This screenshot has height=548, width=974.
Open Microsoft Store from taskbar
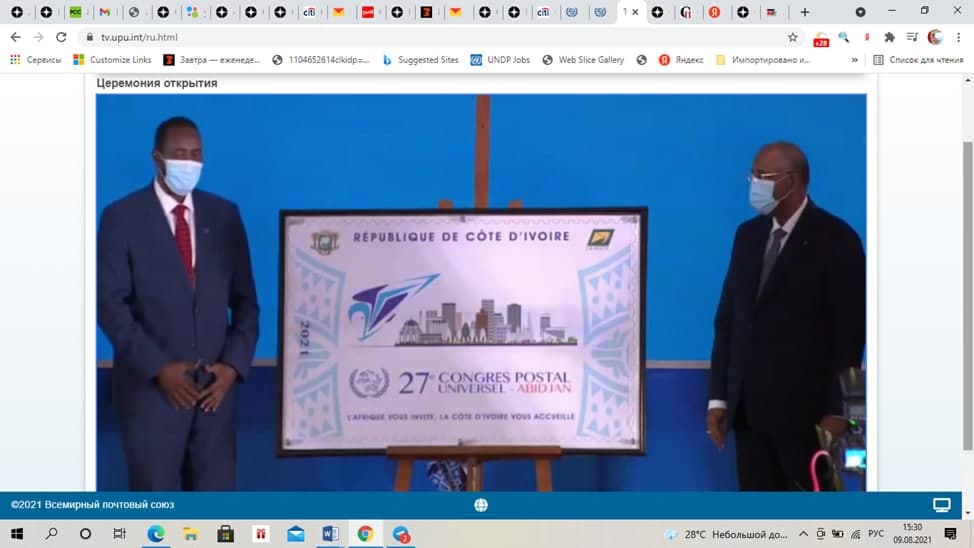click(225, 534)
